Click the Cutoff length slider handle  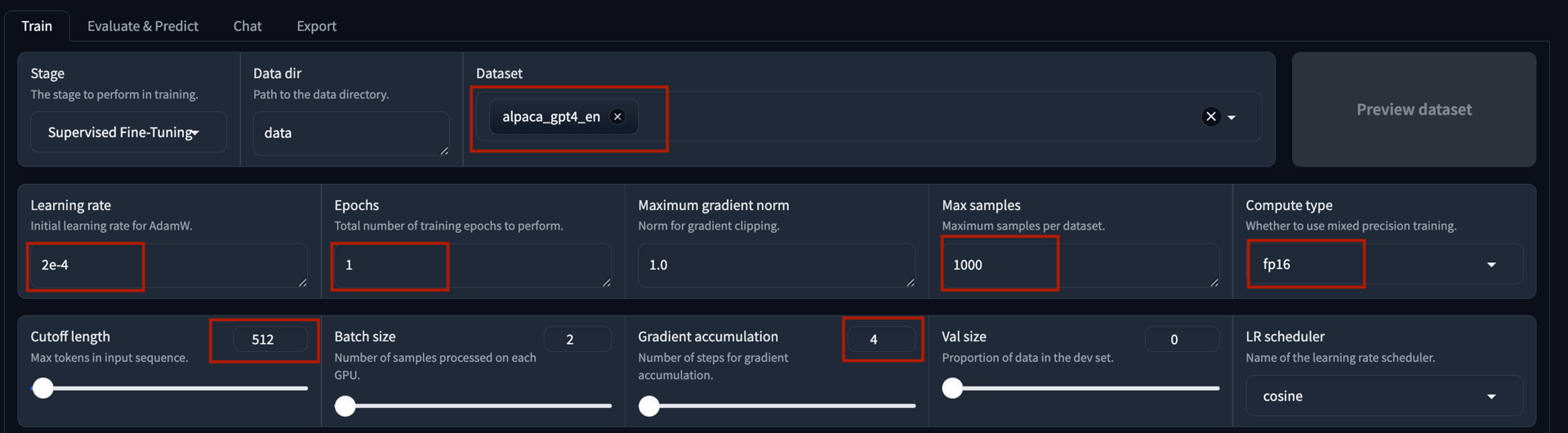(x=43, y=388)
